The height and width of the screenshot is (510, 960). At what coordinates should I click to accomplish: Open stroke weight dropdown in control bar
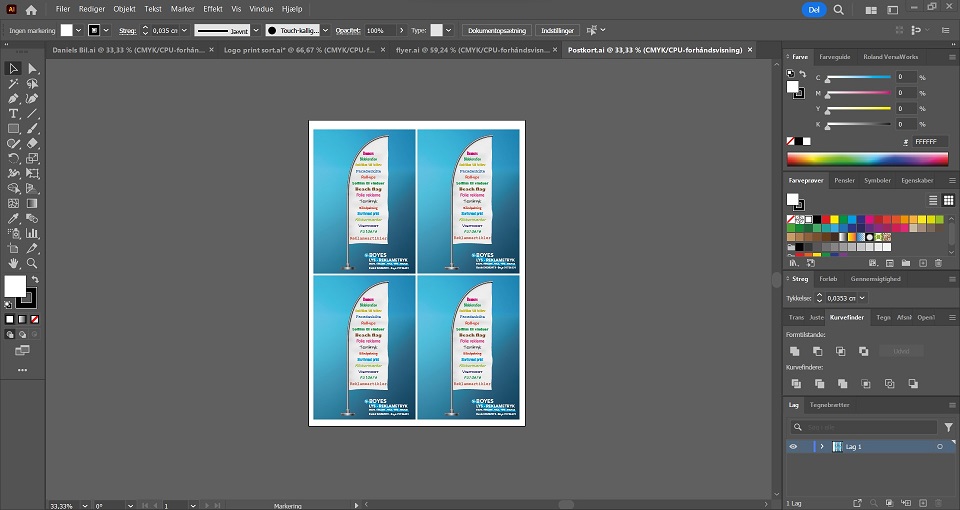click(184, 30)
